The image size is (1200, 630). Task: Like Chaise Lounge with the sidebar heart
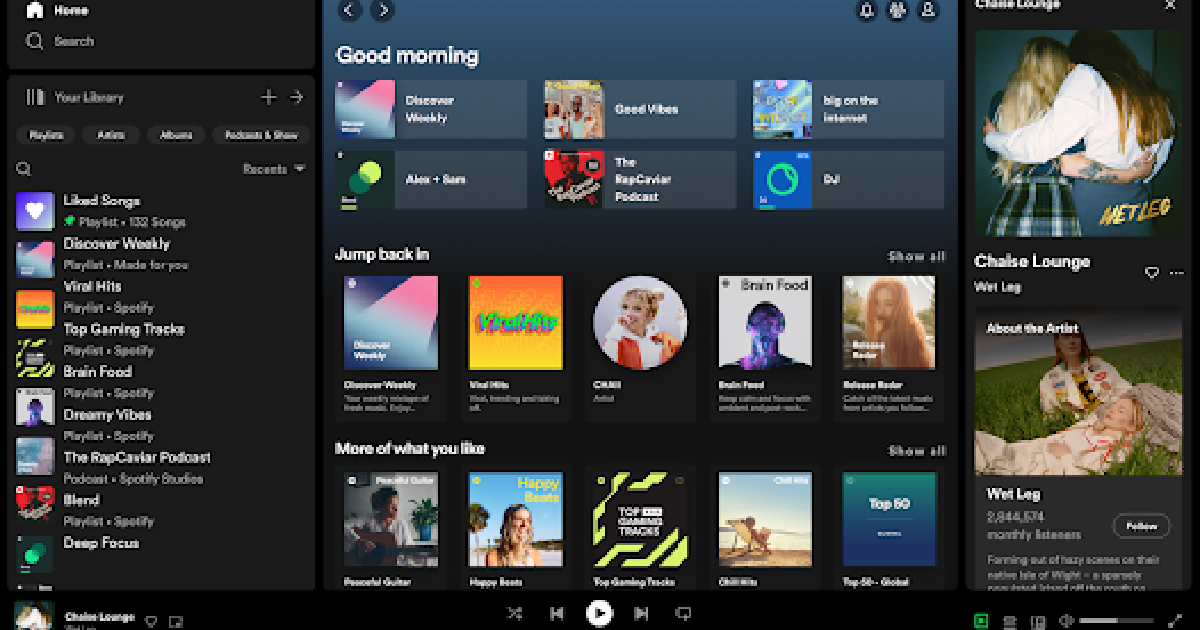1151,272
